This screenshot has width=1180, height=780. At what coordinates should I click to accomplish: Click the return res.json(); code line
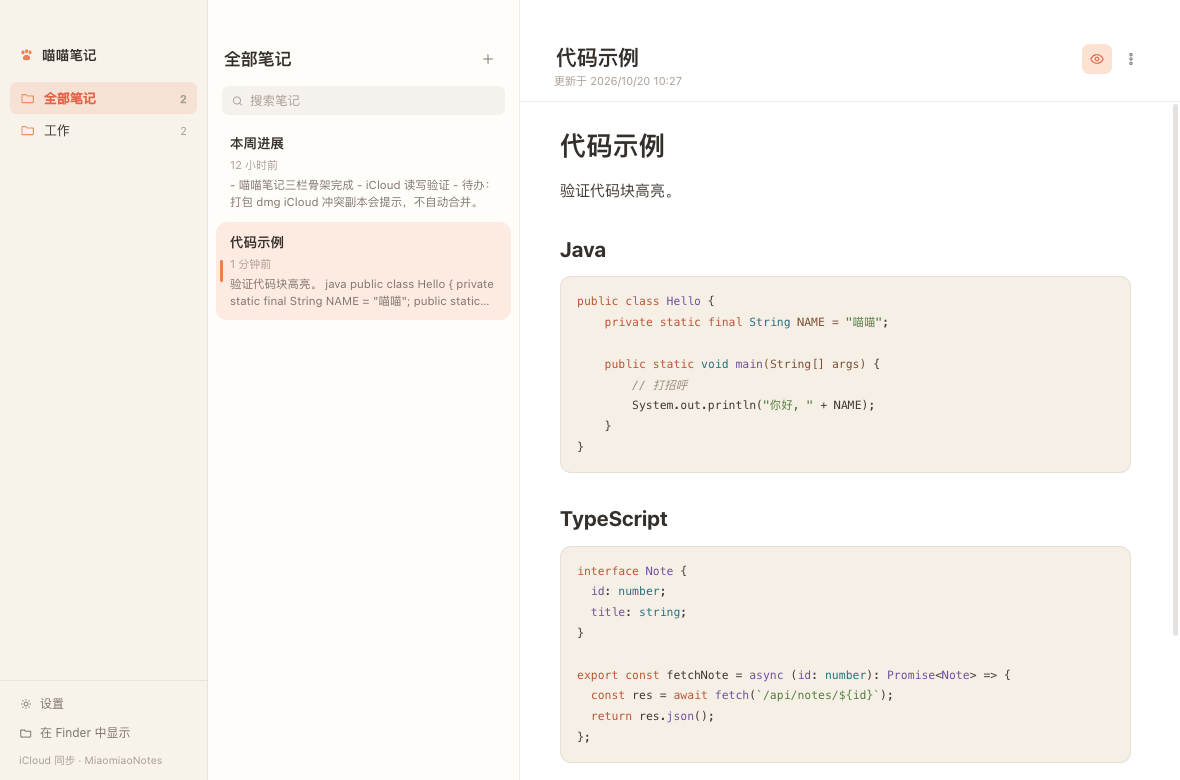point(652,716)
